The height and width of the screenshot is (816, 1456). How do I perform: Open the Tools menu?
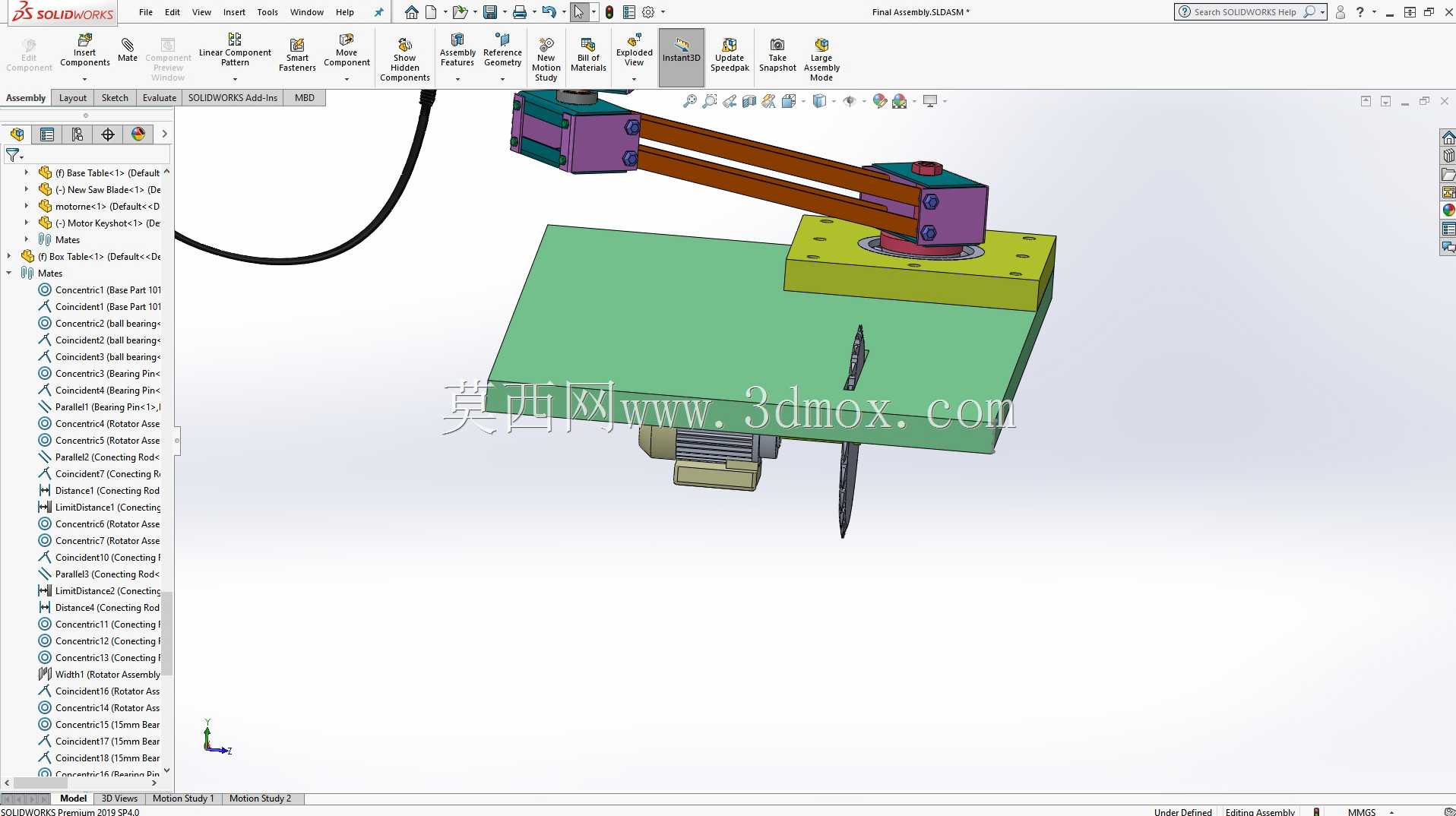tap(267, 12)
